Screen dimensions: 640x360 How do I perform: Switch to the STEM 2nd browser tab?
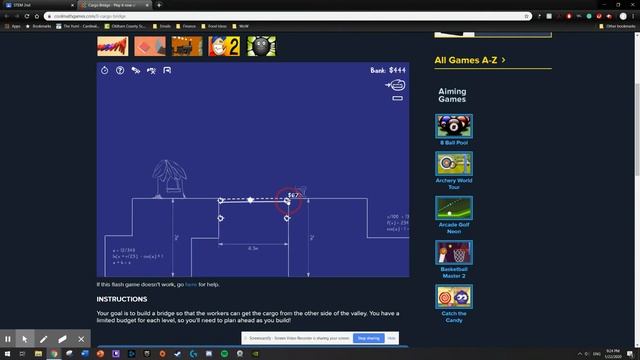(39, 5)
